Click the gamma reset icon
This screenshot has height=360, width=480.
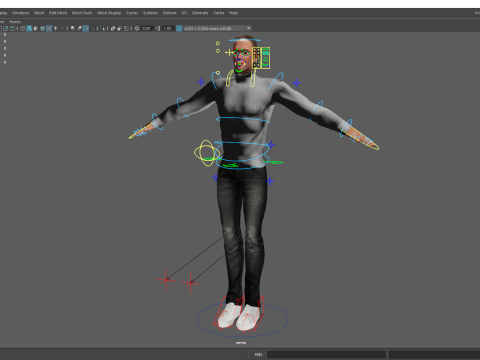coord(158,28)
